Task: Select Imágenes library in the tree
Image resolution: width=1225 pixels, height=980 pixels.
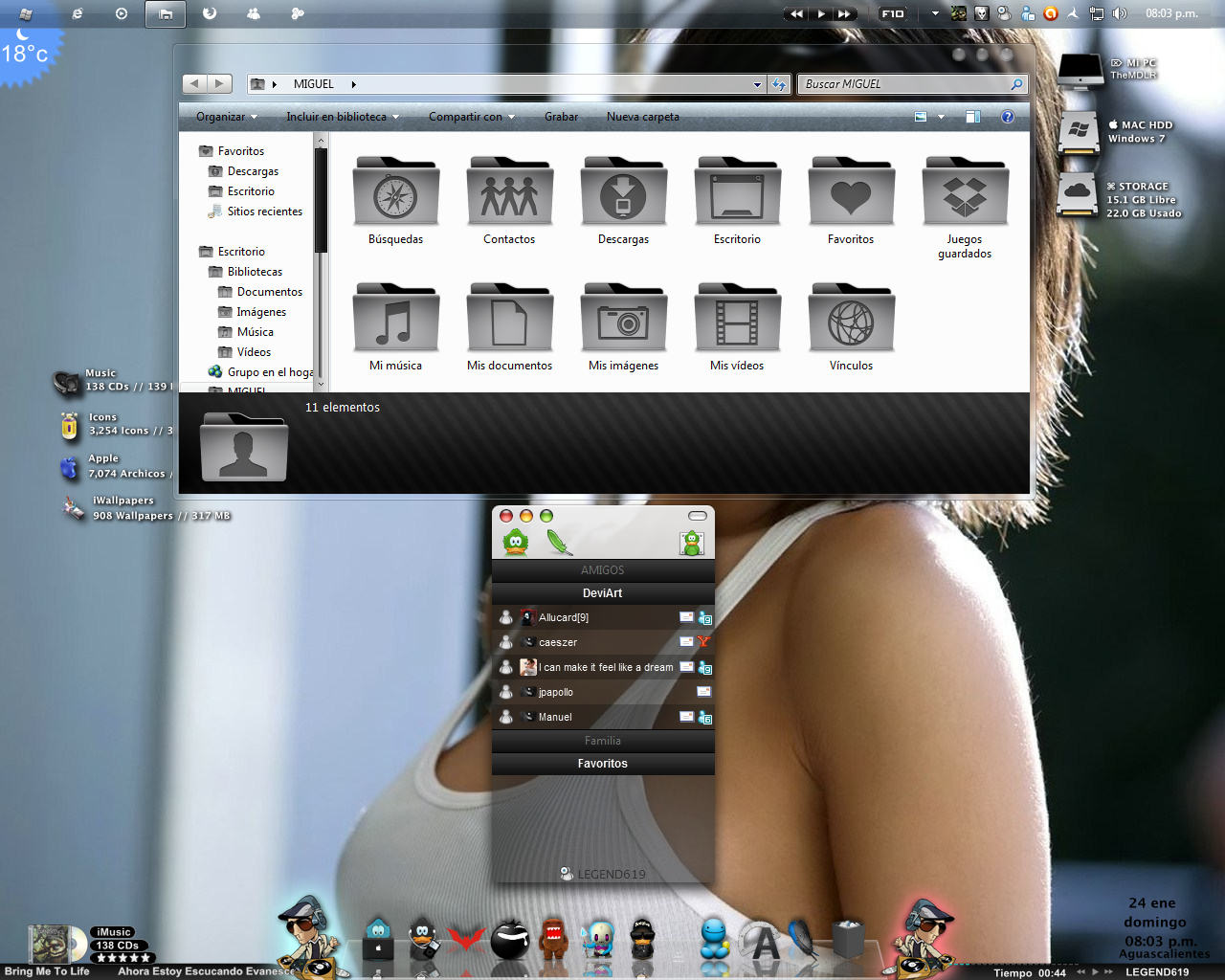Action: point(261,312)
